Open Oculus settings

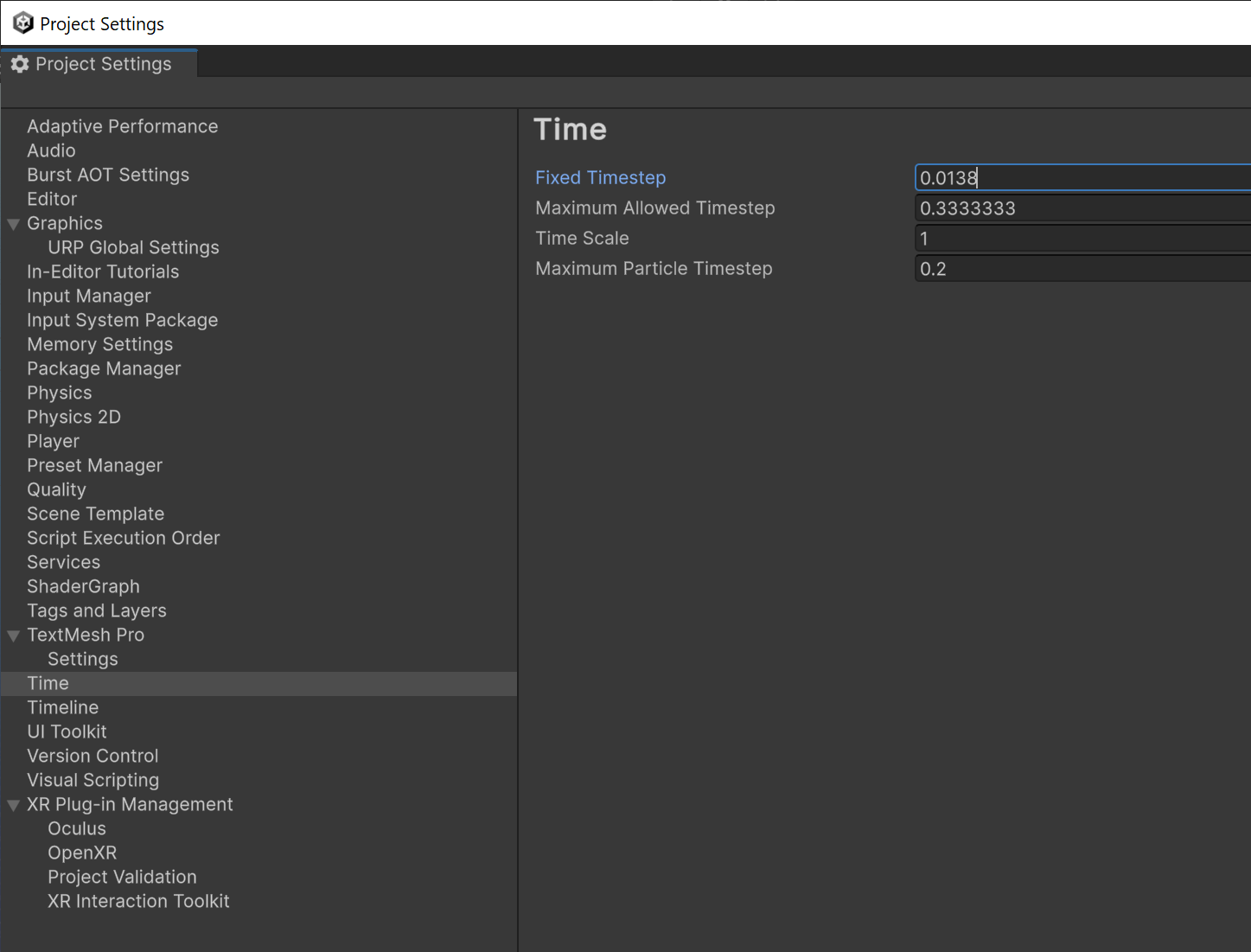coord(76,828)
